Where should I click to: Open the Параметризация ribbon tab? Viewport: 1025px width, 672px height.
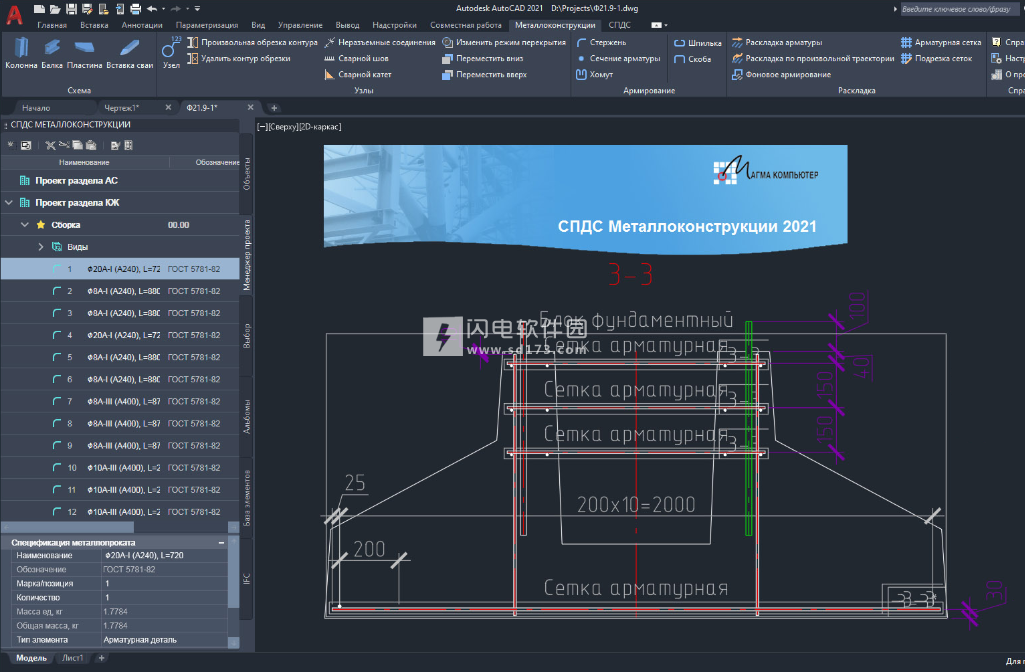(x=207, y=25)
